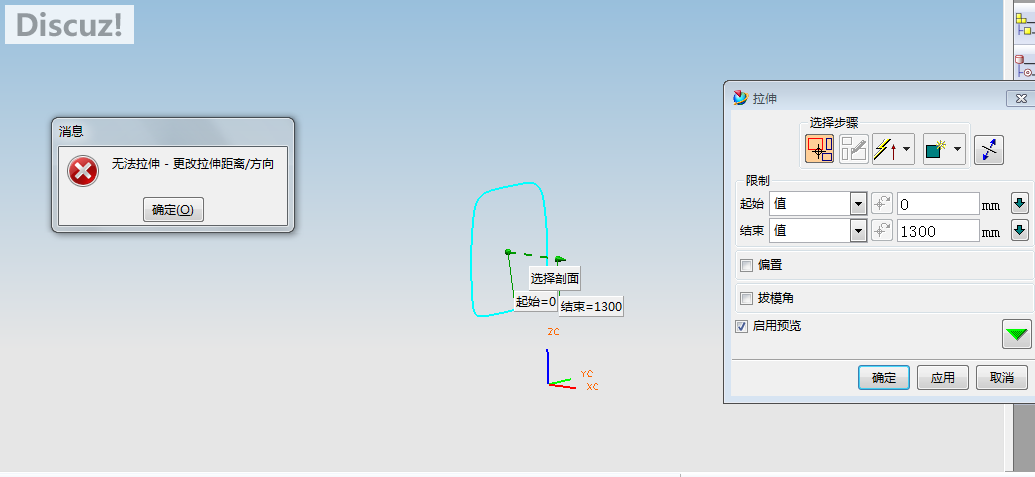Open the sketch section step icon
Viewport: 1035px width, 477px height.
coord(853,149)
